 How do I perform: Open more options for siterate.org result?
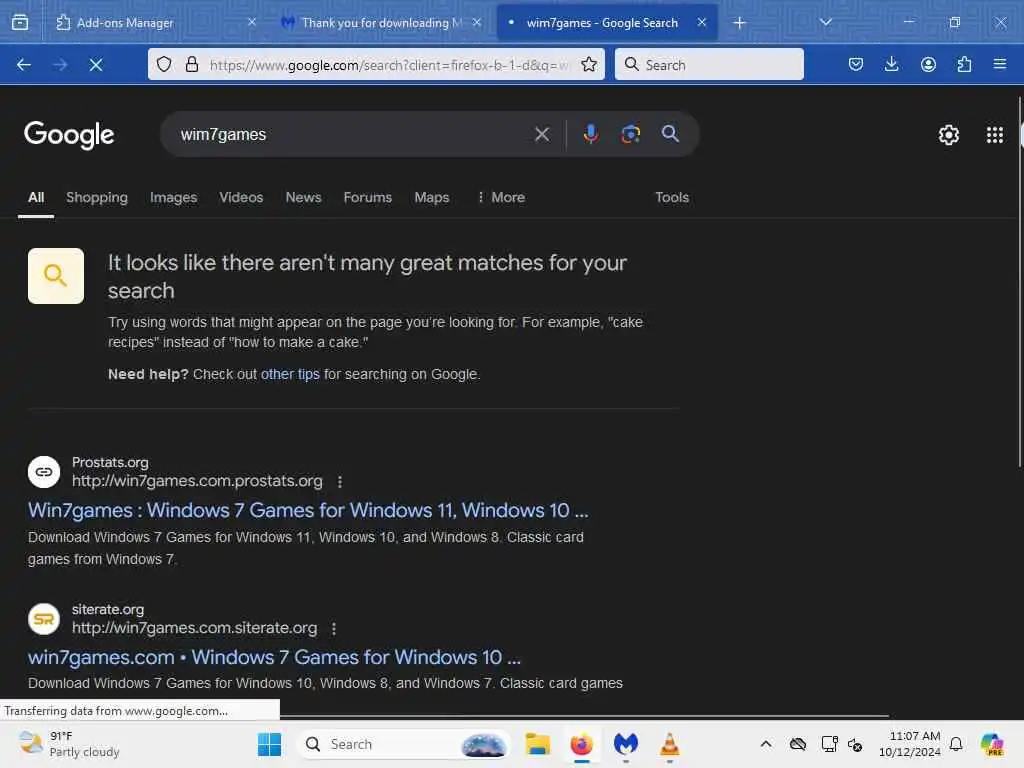point(334,628)
